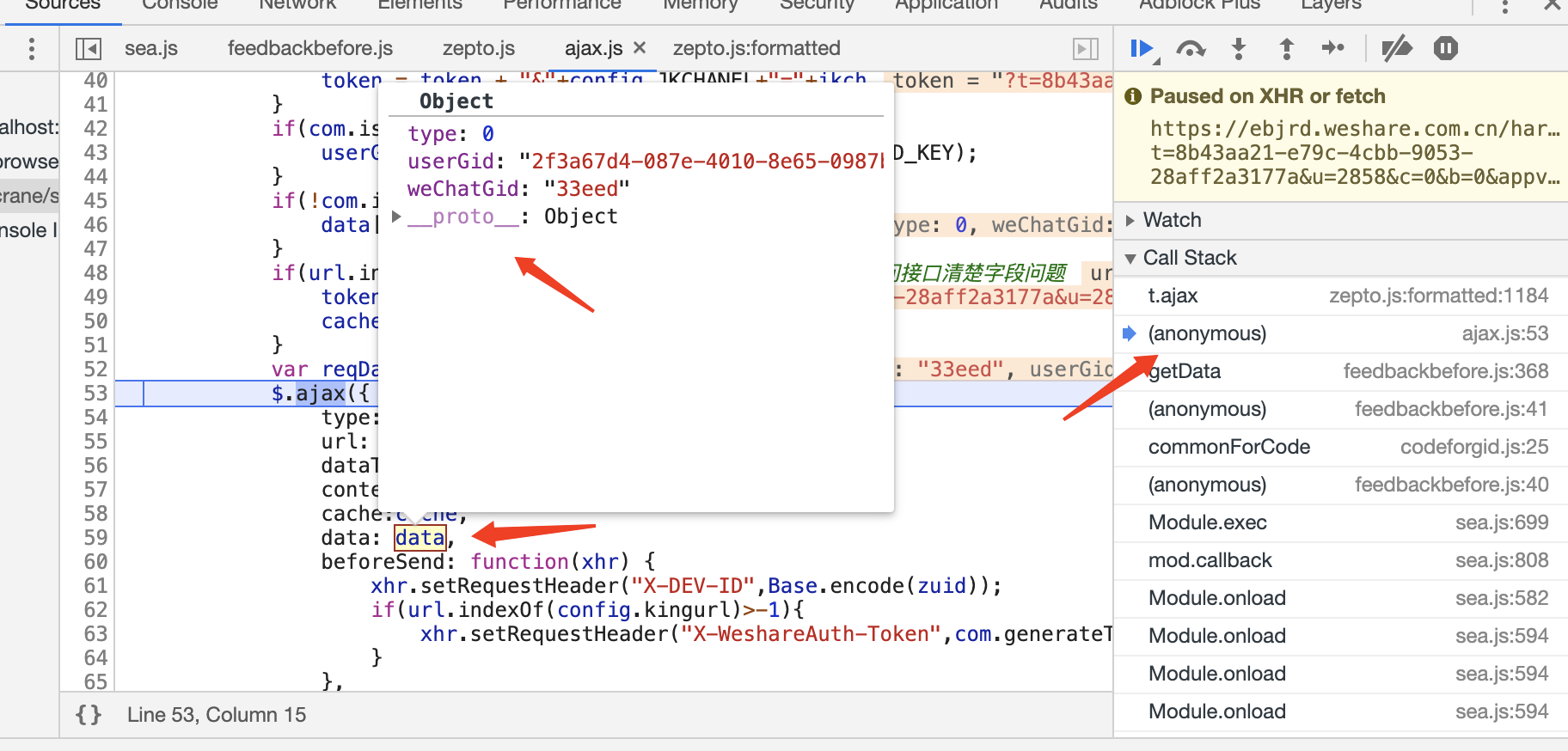This screenshot has width=1568, height=751.
Task: Open link feedbackbefore.js:368
Action: click(x=1446, y=371)
